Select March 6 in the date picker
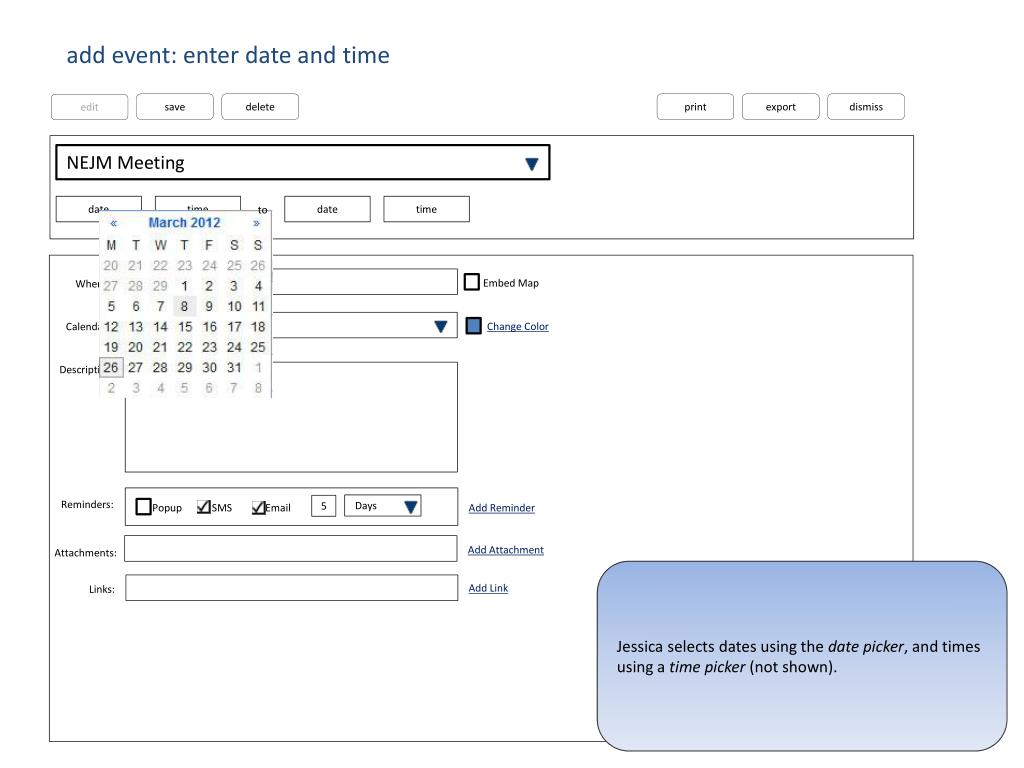This screenshot has height=768, width=1024. pyautogui.click(x=136, y=306)
